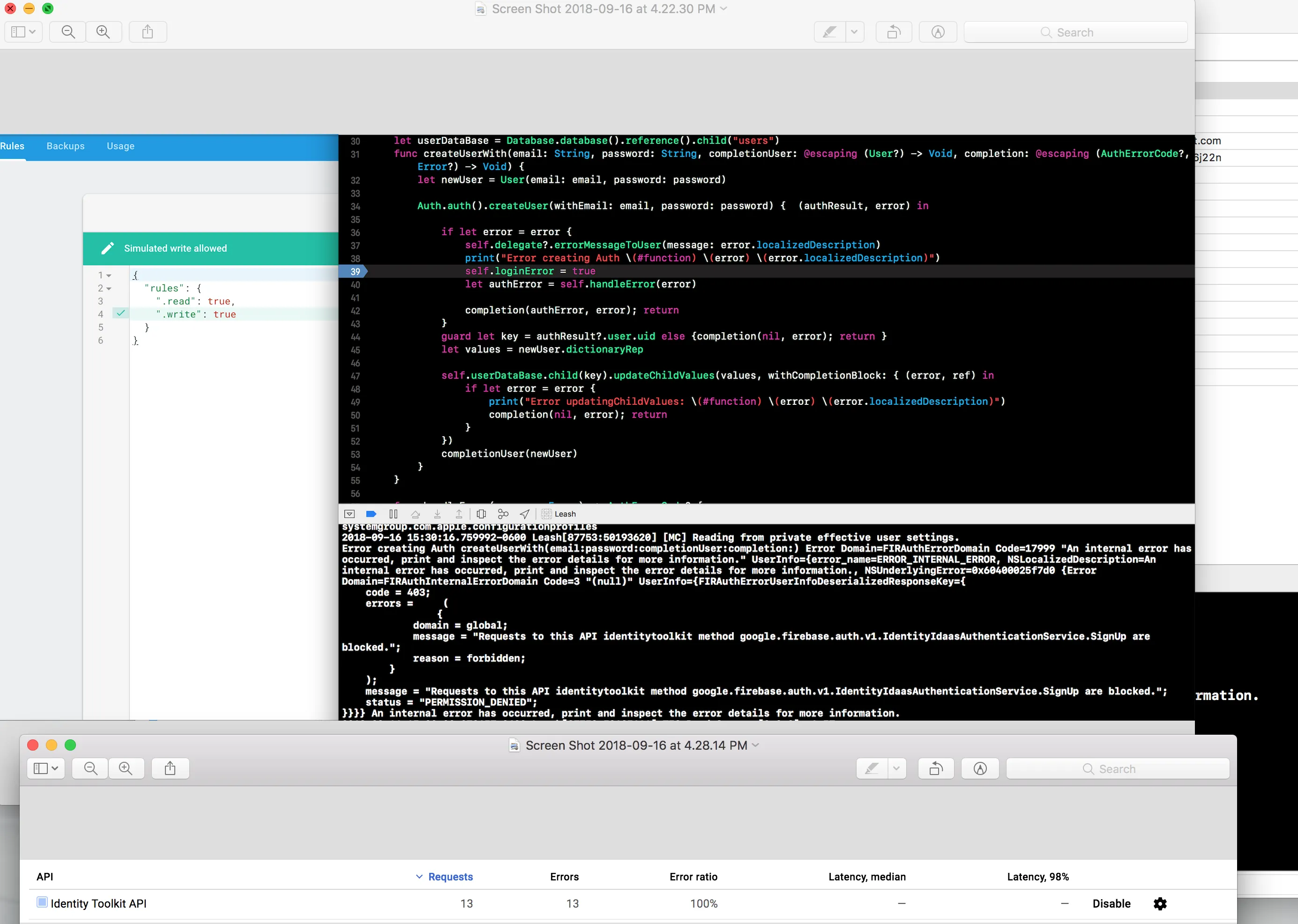Click the "status = PERMISSION_DENIED" console line
The image size is (1298, 924).
(x=451, y=702)
